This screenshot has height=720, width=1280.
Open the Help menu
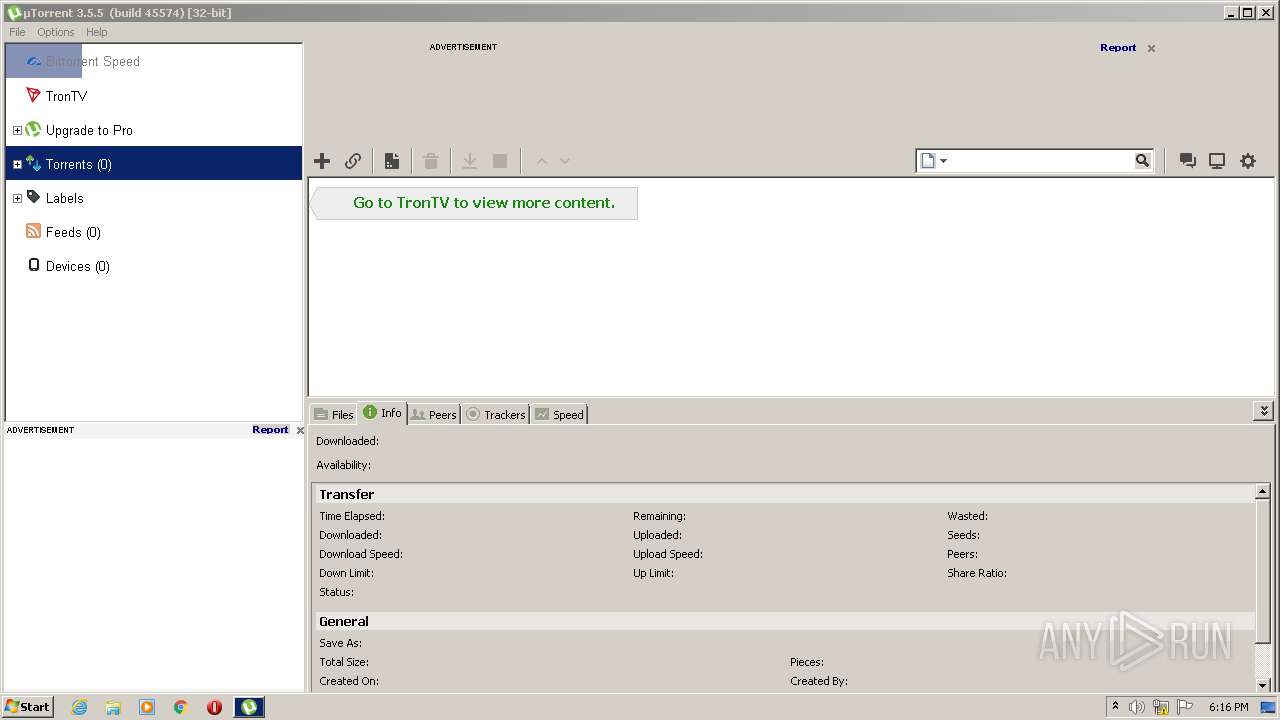96,32
